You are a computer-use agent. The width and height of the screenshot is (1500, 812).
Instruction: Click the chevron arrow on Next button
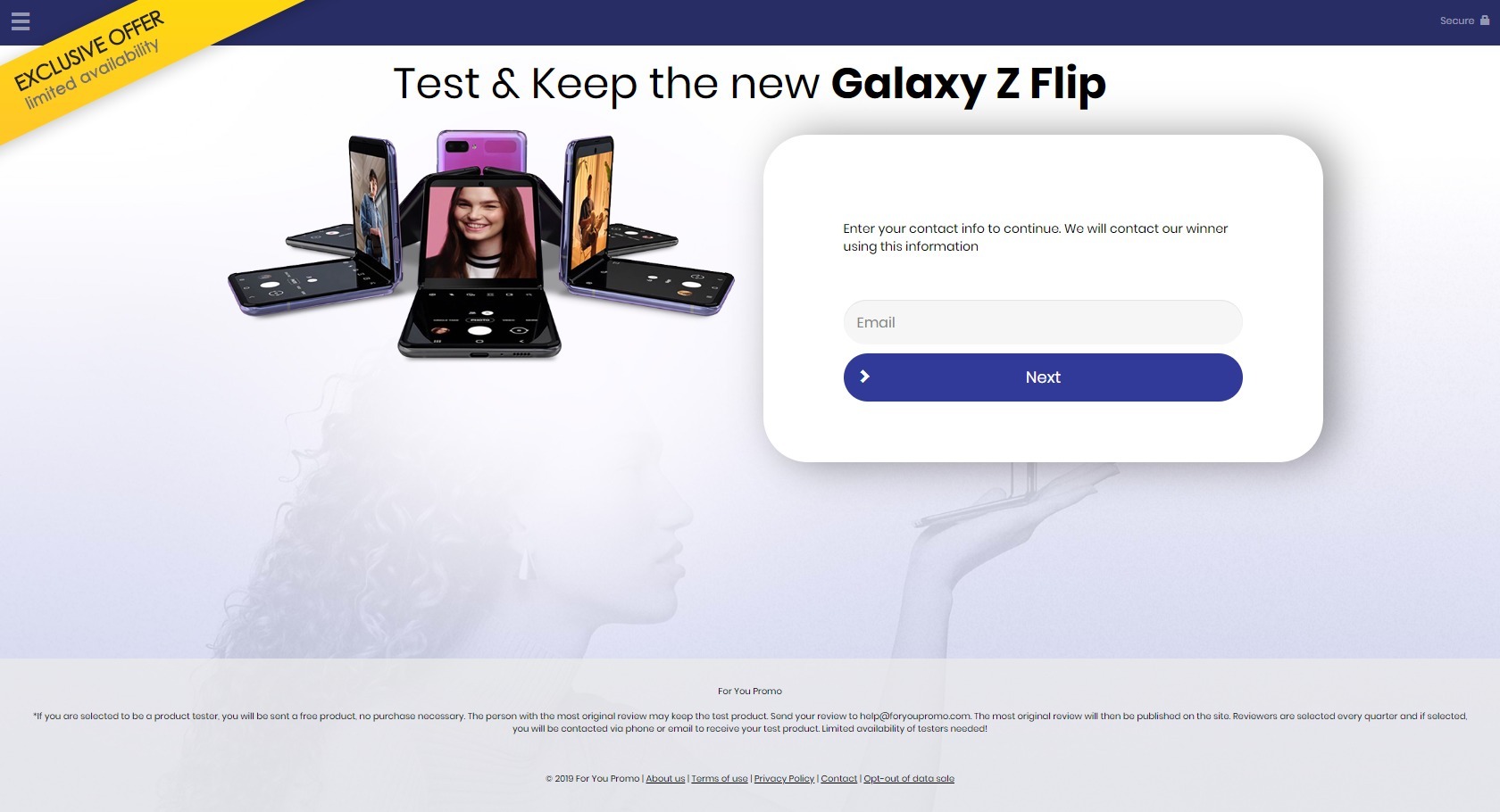(x=864, y=377)
